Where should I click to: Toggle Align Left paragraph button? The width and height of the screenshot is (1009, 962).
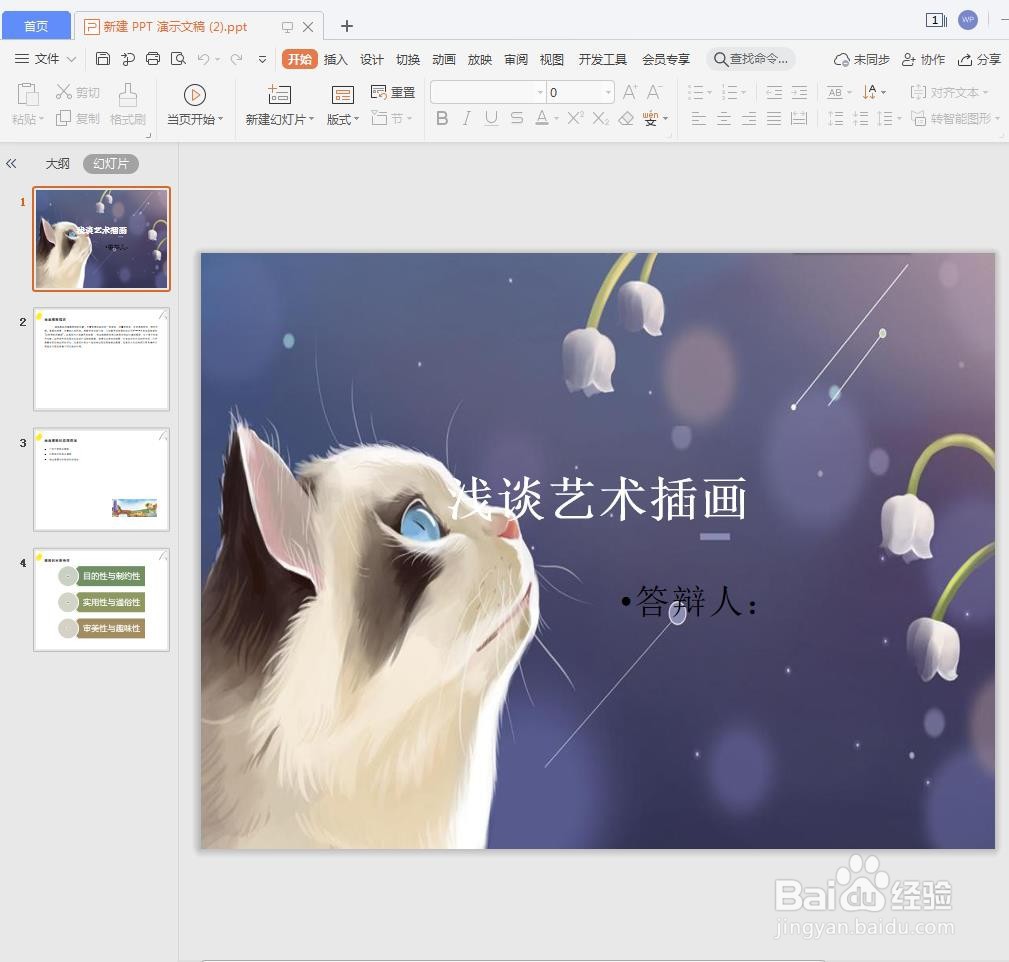699,118
